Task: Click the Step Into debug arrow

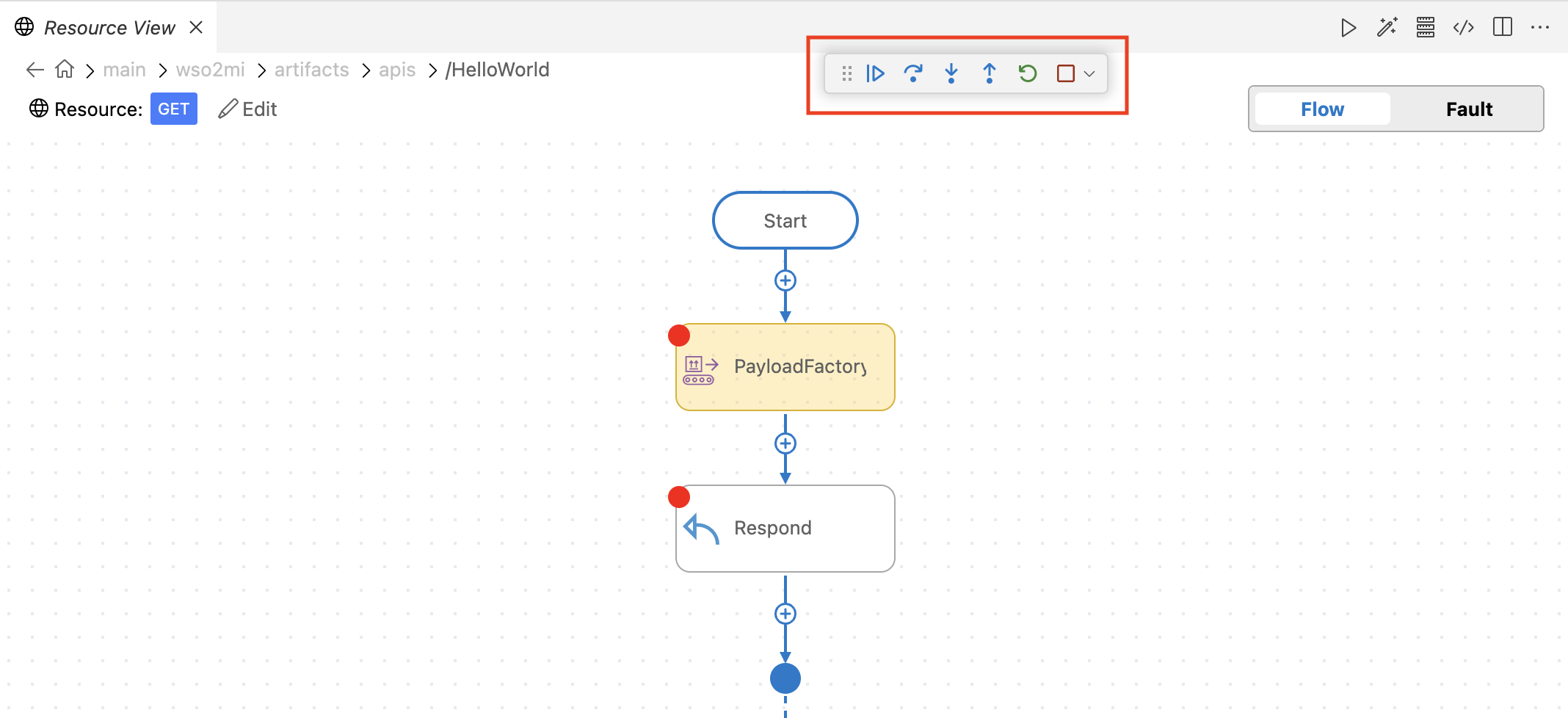Action: pyautogui.click(x=951, y=73)
